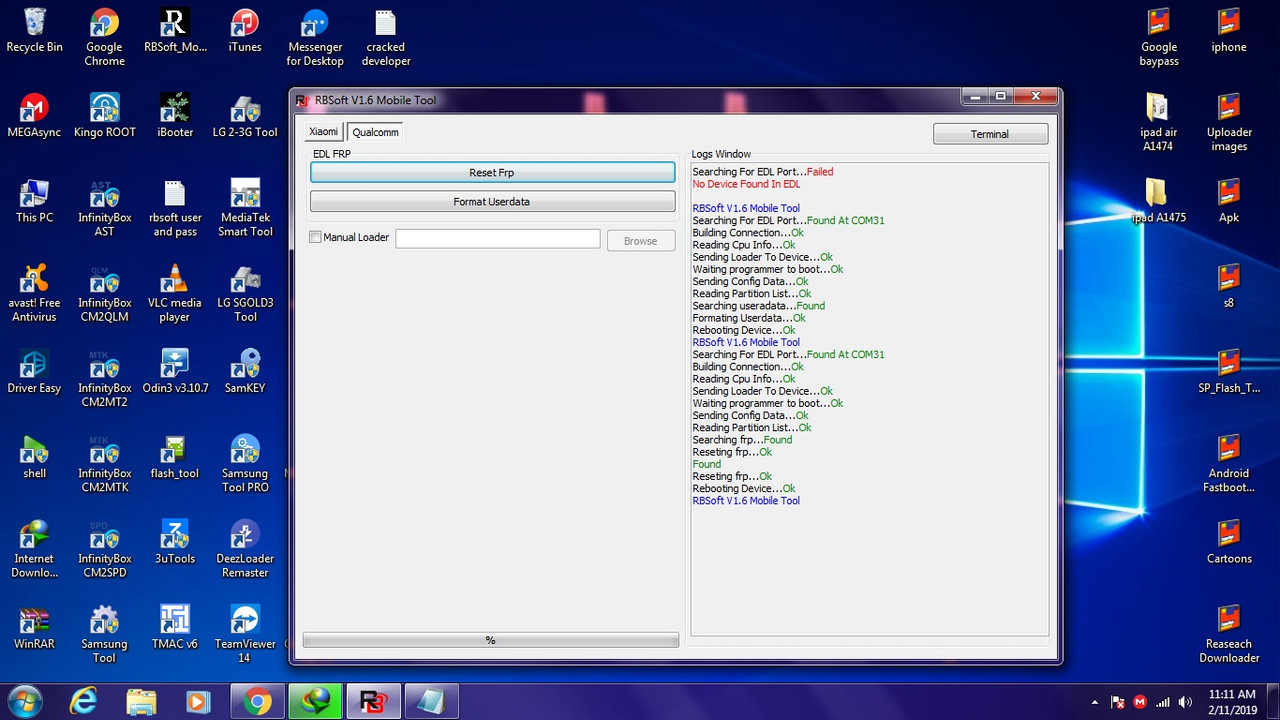Screen dimensions: 1280x720
Task: Launch 3uTools desktop shortcut
Action: pos(175,542)
